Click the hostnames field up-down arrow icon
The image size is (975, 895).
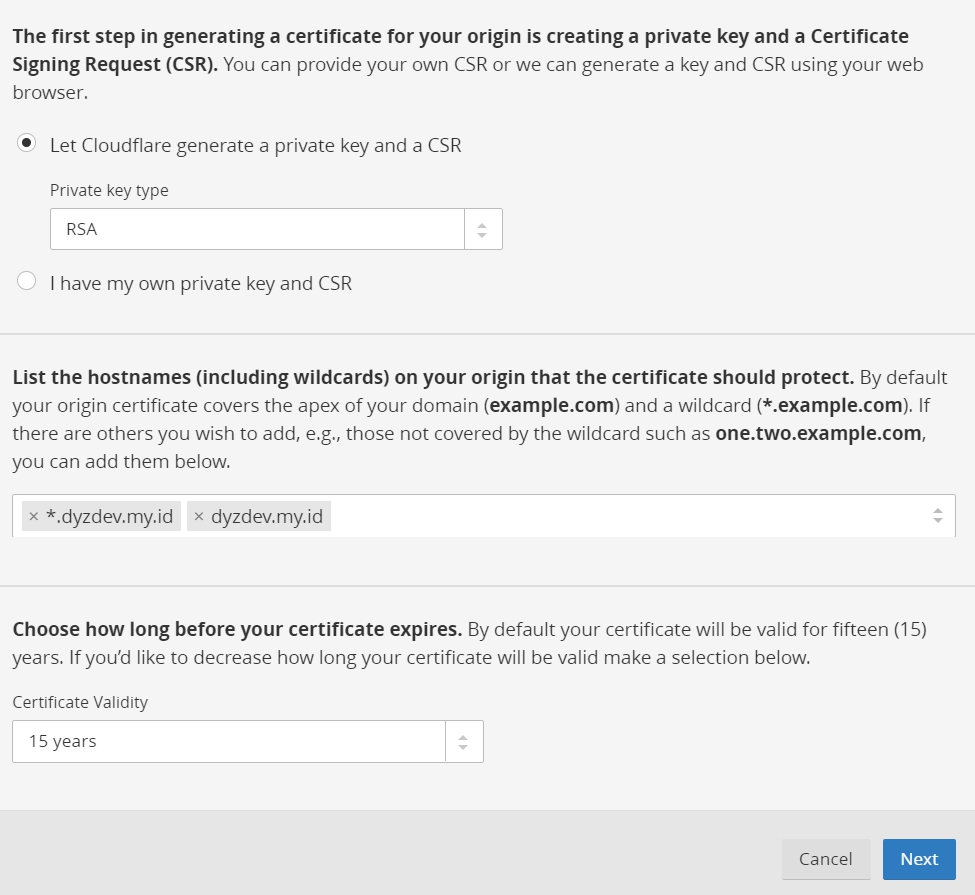938,516
